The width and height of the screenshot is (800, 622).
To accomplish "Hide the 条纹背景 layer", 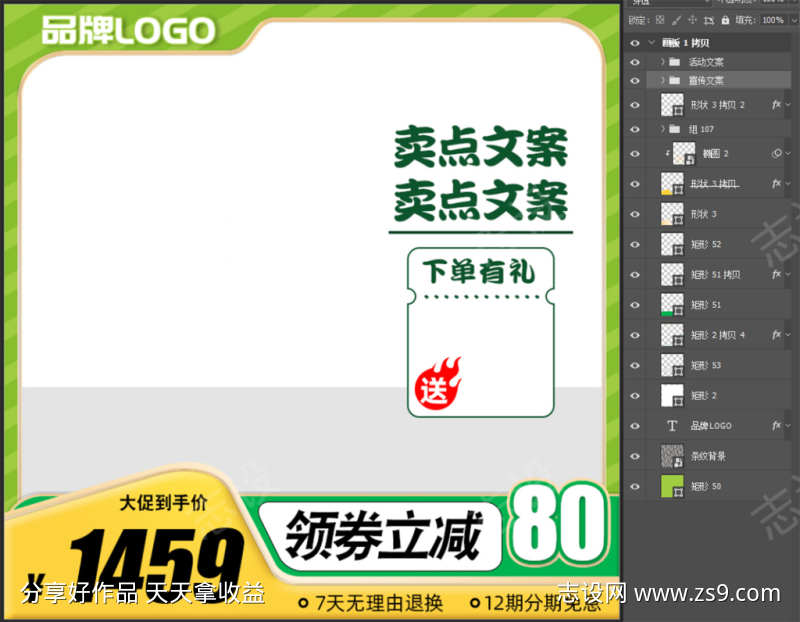I will (x=634, y=456).
